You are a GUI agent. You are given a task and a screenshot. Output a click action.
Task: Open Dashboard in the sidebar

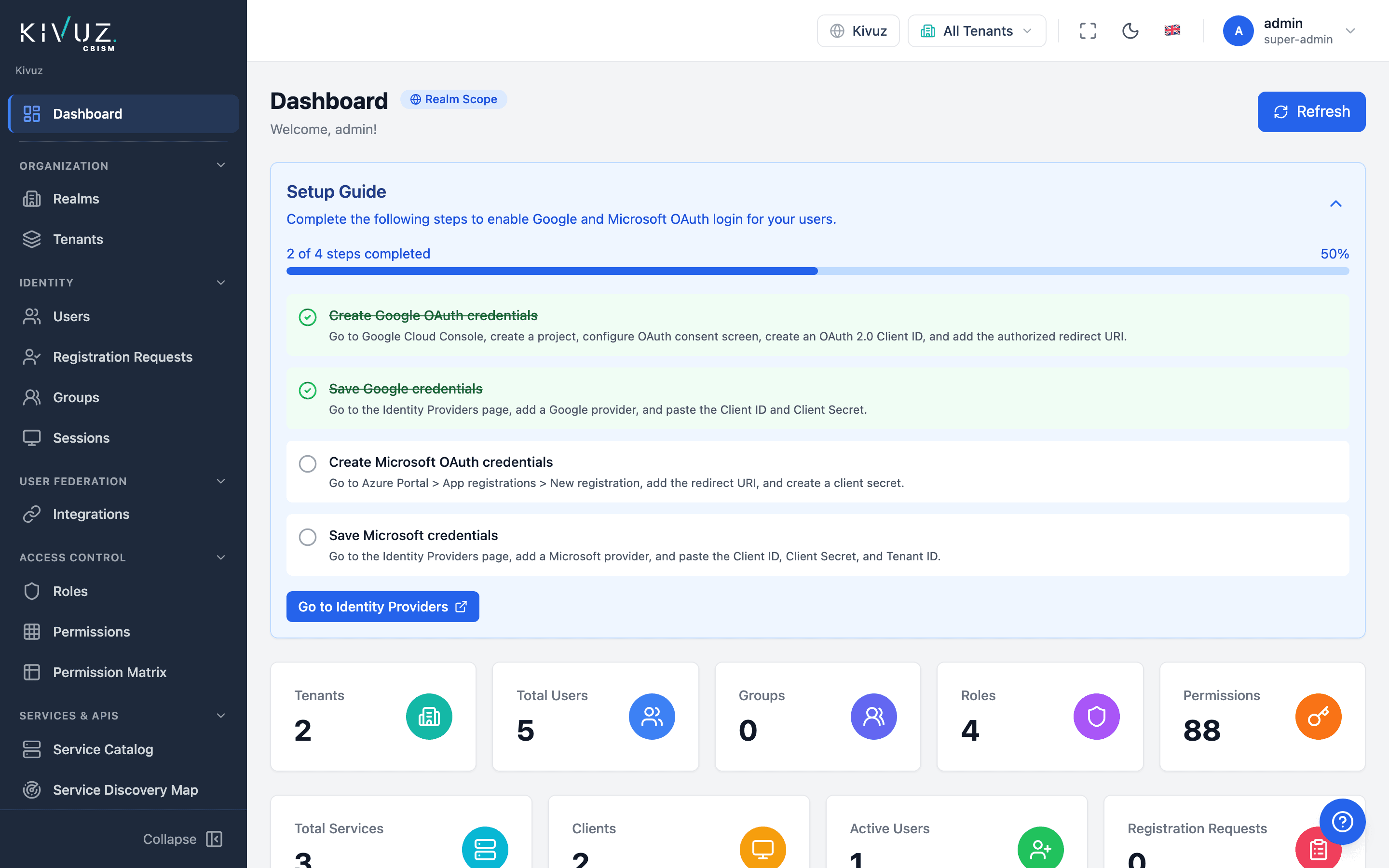(x=124, y=114)
